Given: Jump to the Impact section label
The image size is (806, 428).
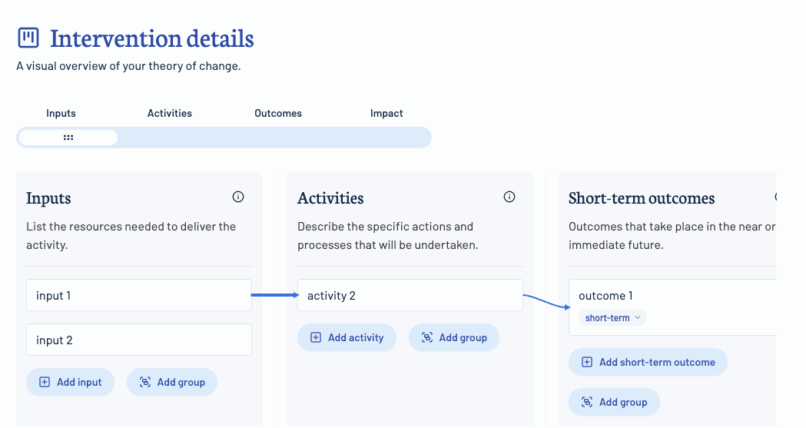Looking at the screenshot, I should 387,113.
